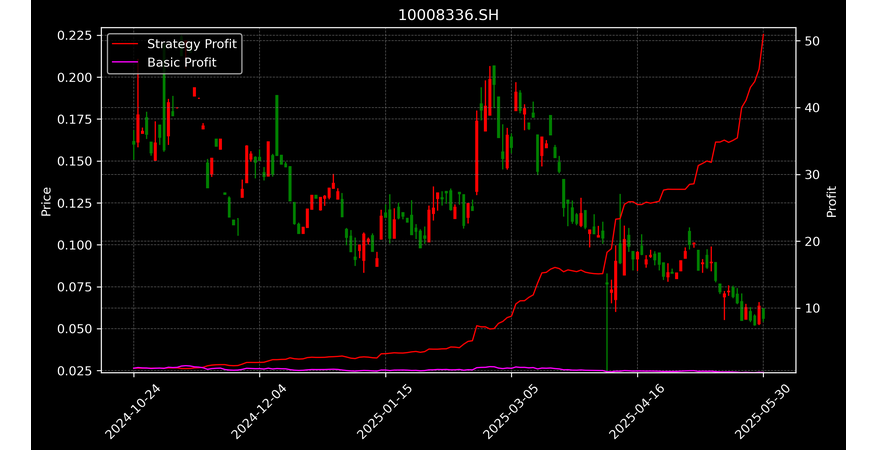The width and height of the screenshot is (878, 450).
Task: Click the 0.125 price tick label
Action: pyautogui.click(x=74, y=203)
